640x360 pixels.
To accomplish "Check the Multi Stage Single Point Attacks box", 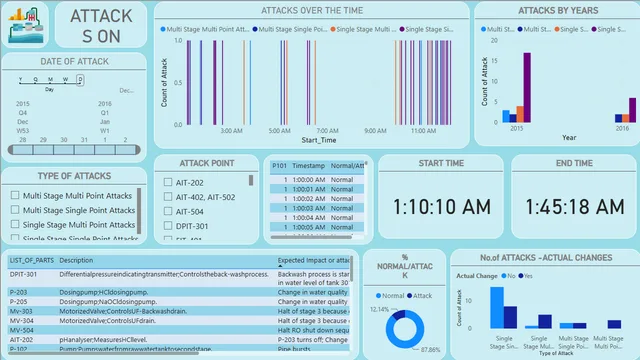I will pos(15,210).
